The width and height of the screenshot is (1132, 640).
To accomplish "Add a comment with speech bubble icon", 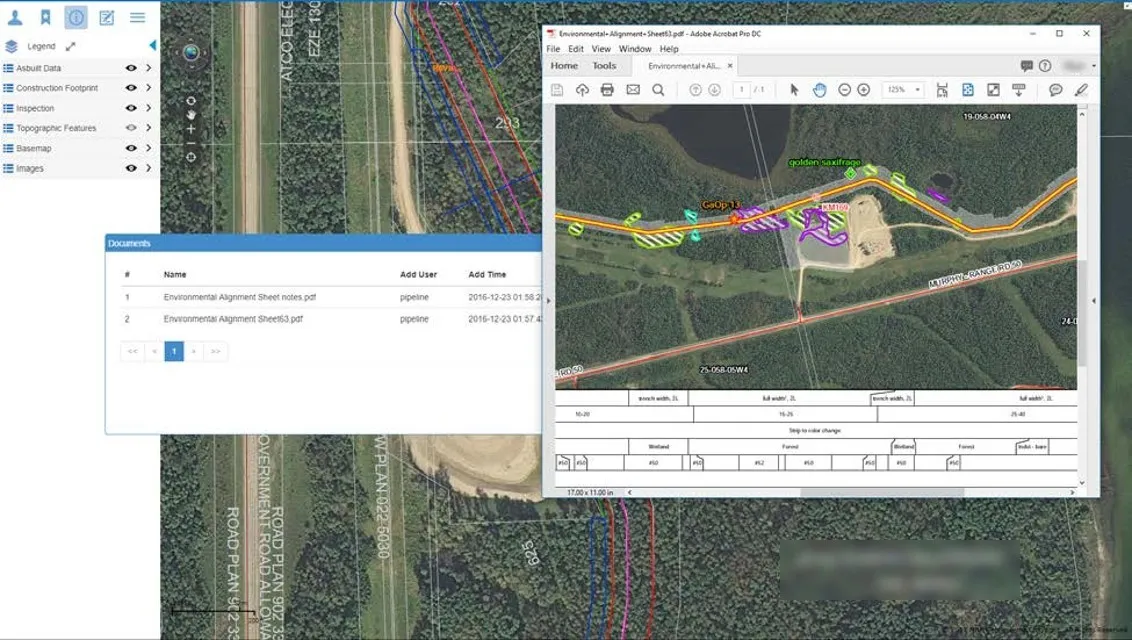I will coord(1055,90).
